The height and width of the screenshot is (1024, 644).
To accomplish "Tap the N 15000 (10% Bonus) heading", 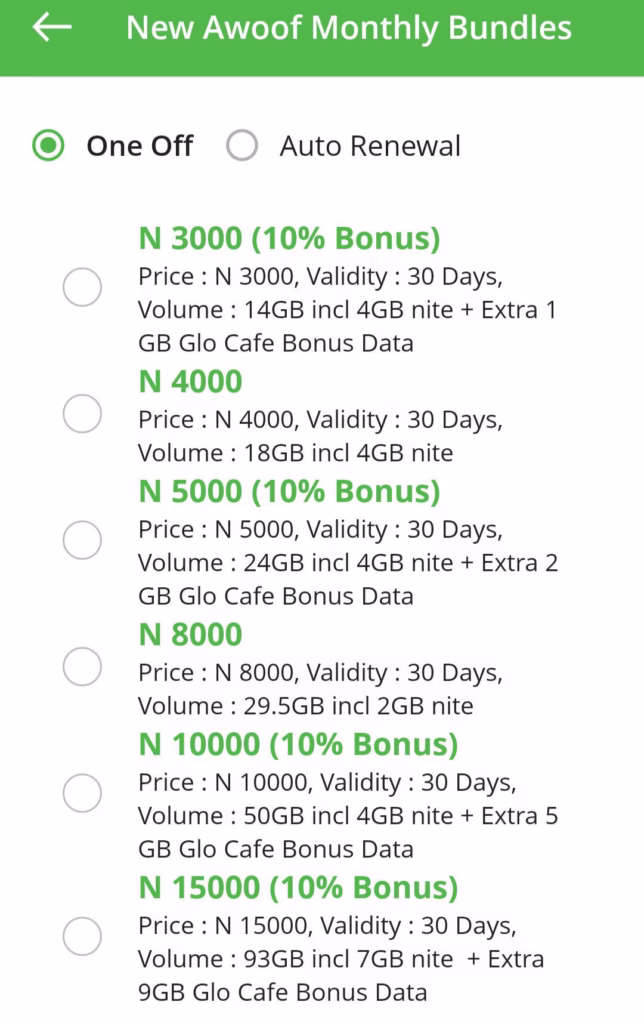I will [298, 888].
